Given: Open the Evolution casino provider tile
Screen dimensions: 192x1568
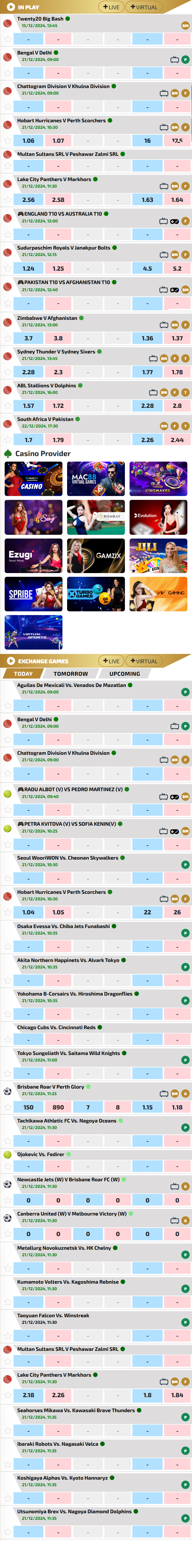Looking at the screenshot, I should pos(158,517).
